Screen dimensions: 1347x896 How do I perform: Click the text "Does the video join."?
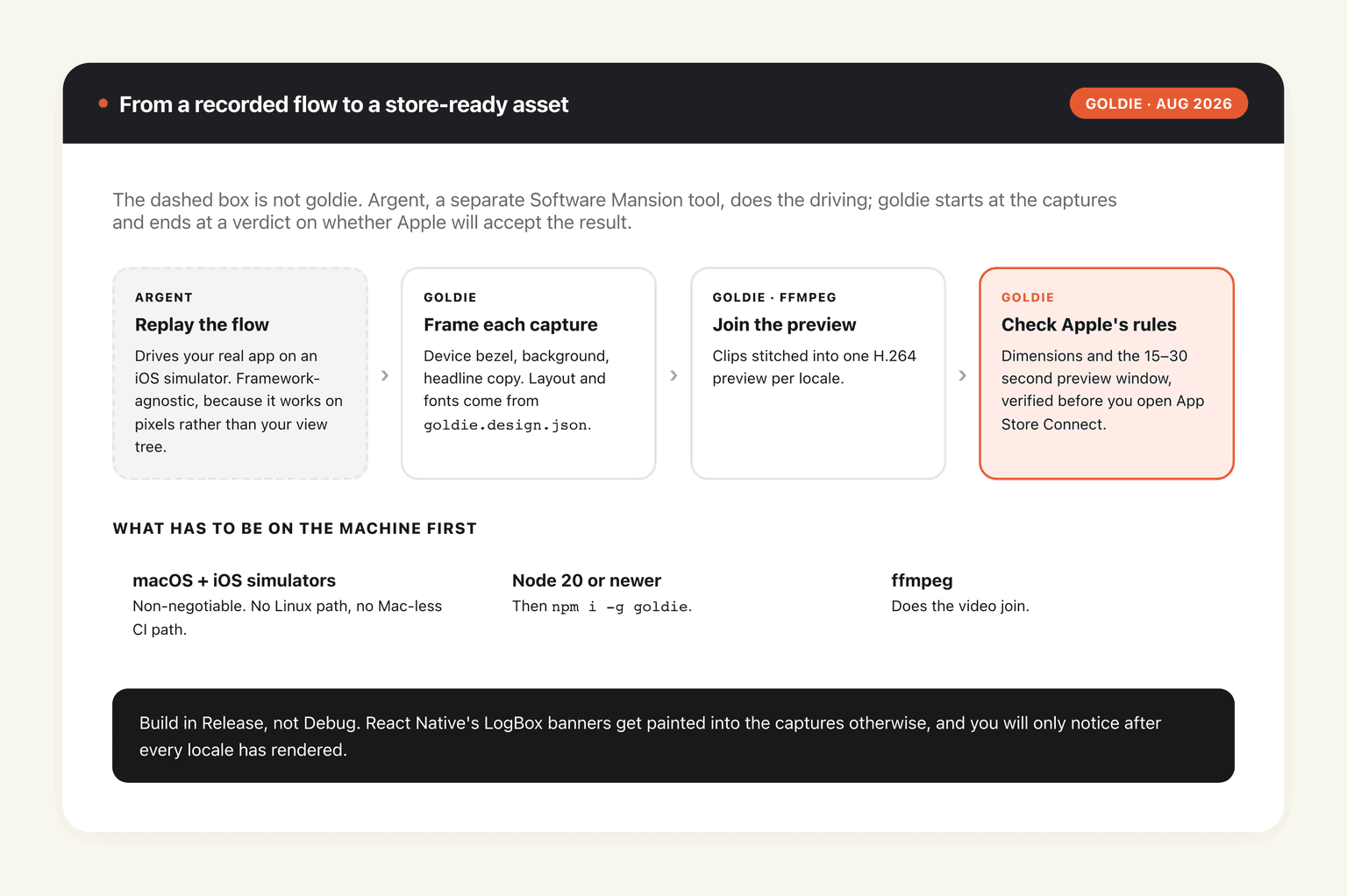[960, 606]
